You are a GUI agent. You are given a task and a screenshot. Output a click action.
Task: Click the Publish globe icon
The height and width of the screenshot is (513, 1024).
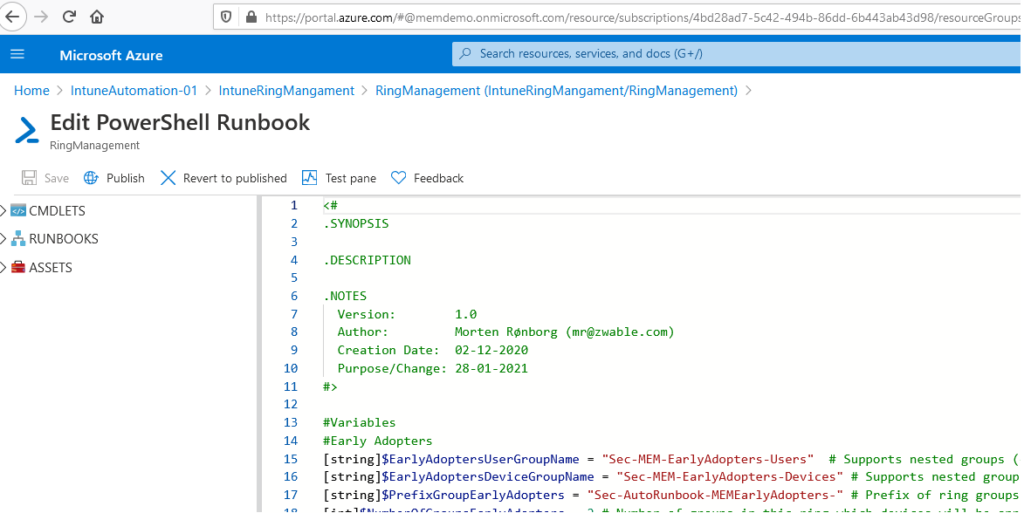91,178
